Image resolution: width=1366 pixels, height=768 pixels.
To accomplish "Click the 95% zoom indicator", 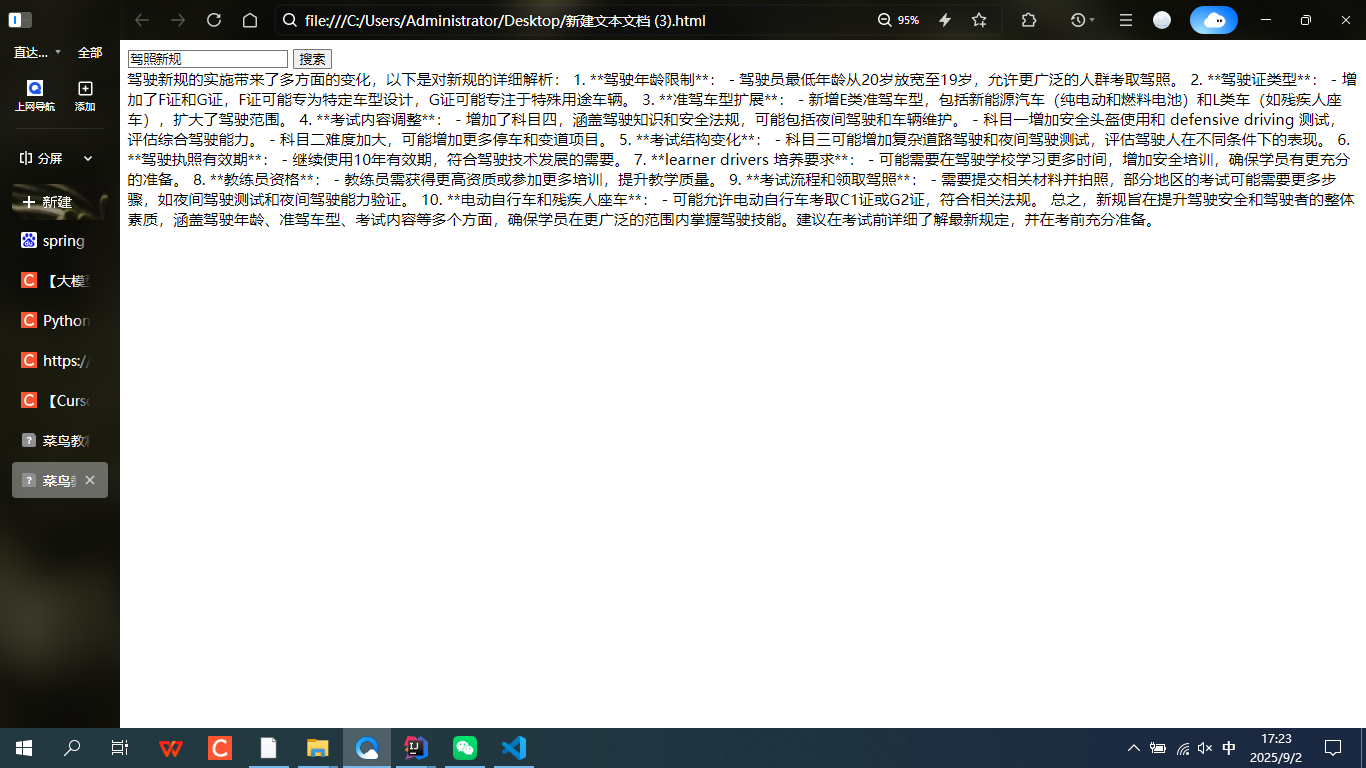I will click(x=898, y=20).
